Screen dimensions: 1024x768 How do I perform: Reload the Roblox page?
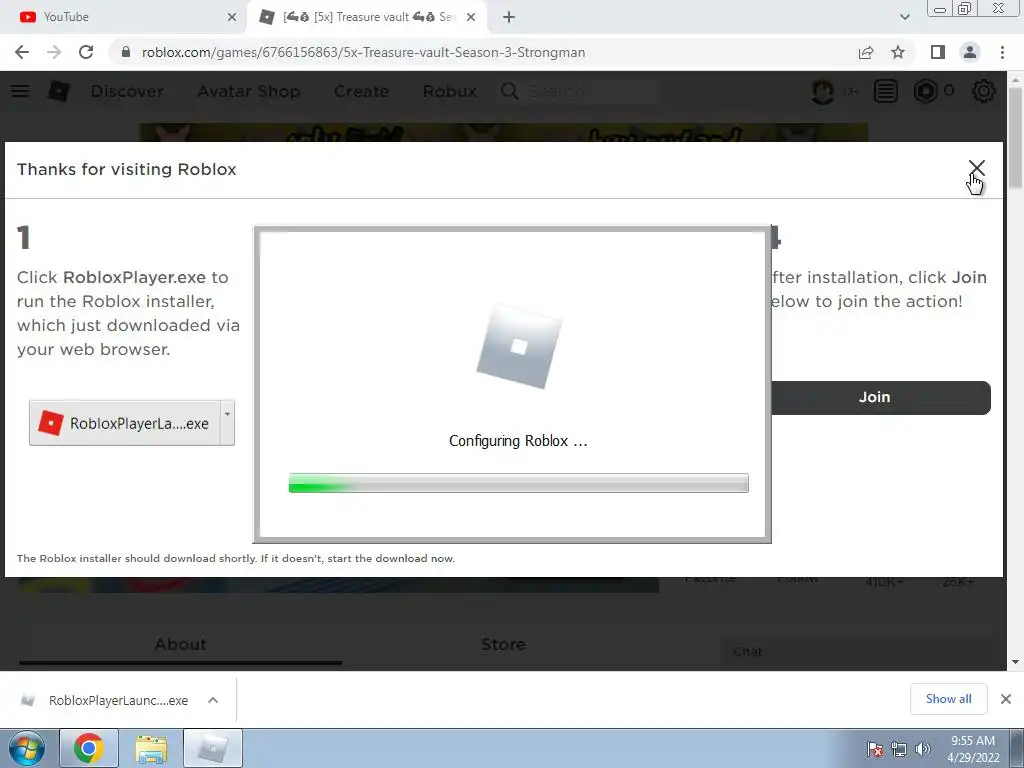click(x=86, y=52)
